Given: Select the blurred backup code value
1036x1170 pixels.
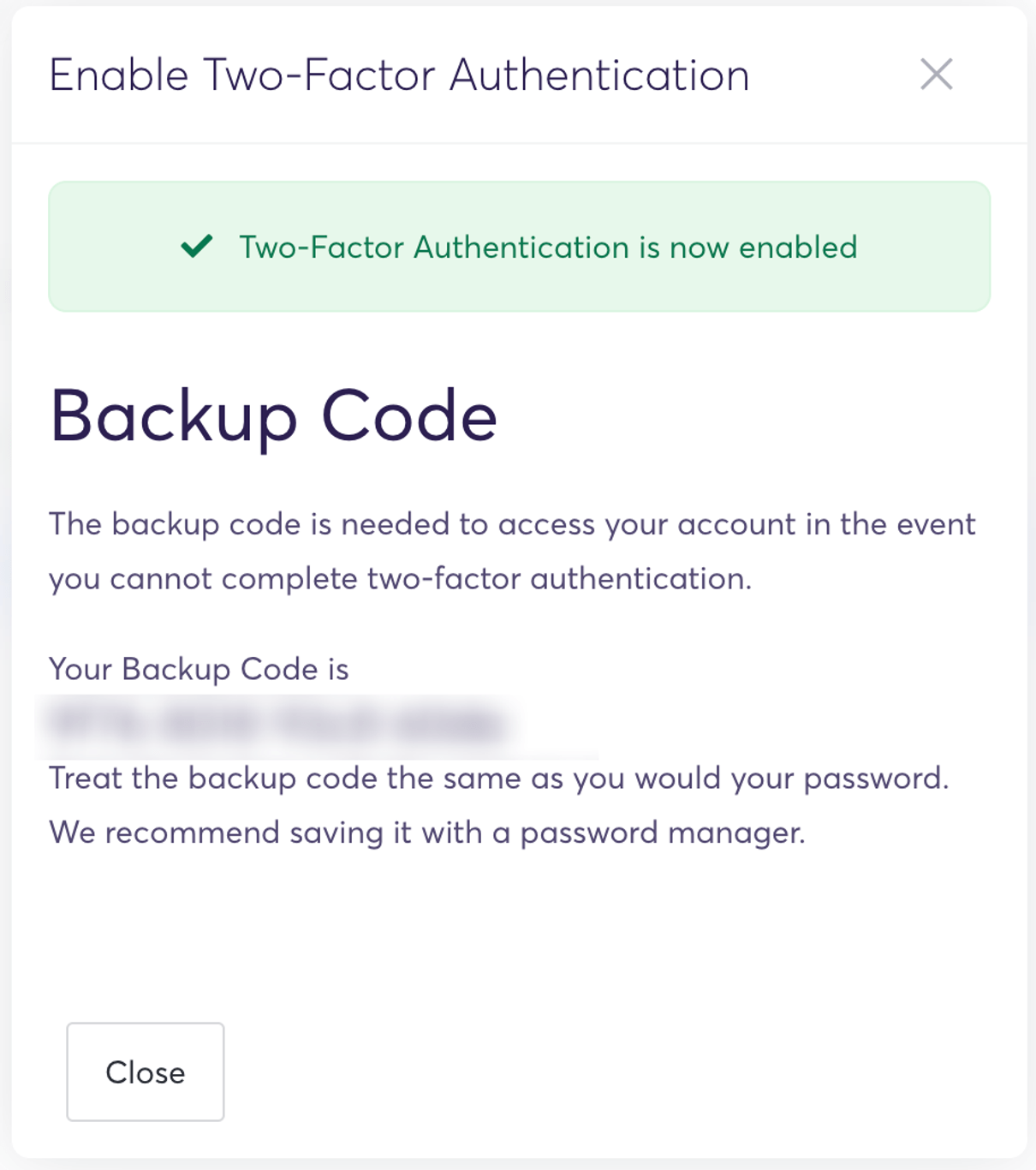Looking at the screenshot, I should coord(276,725).
